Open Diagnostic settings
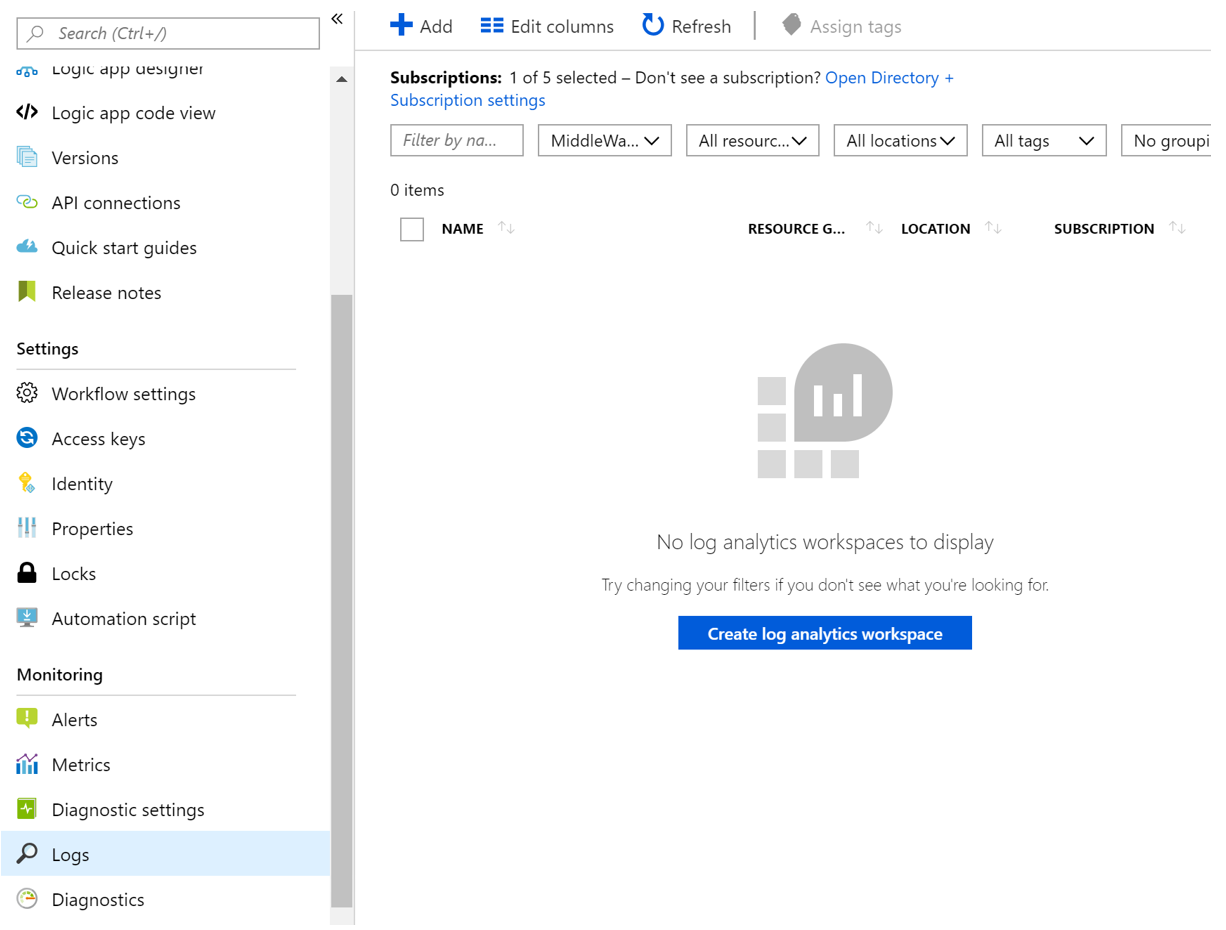Screen dimensions: 1226x930 (x=128, y=809)
